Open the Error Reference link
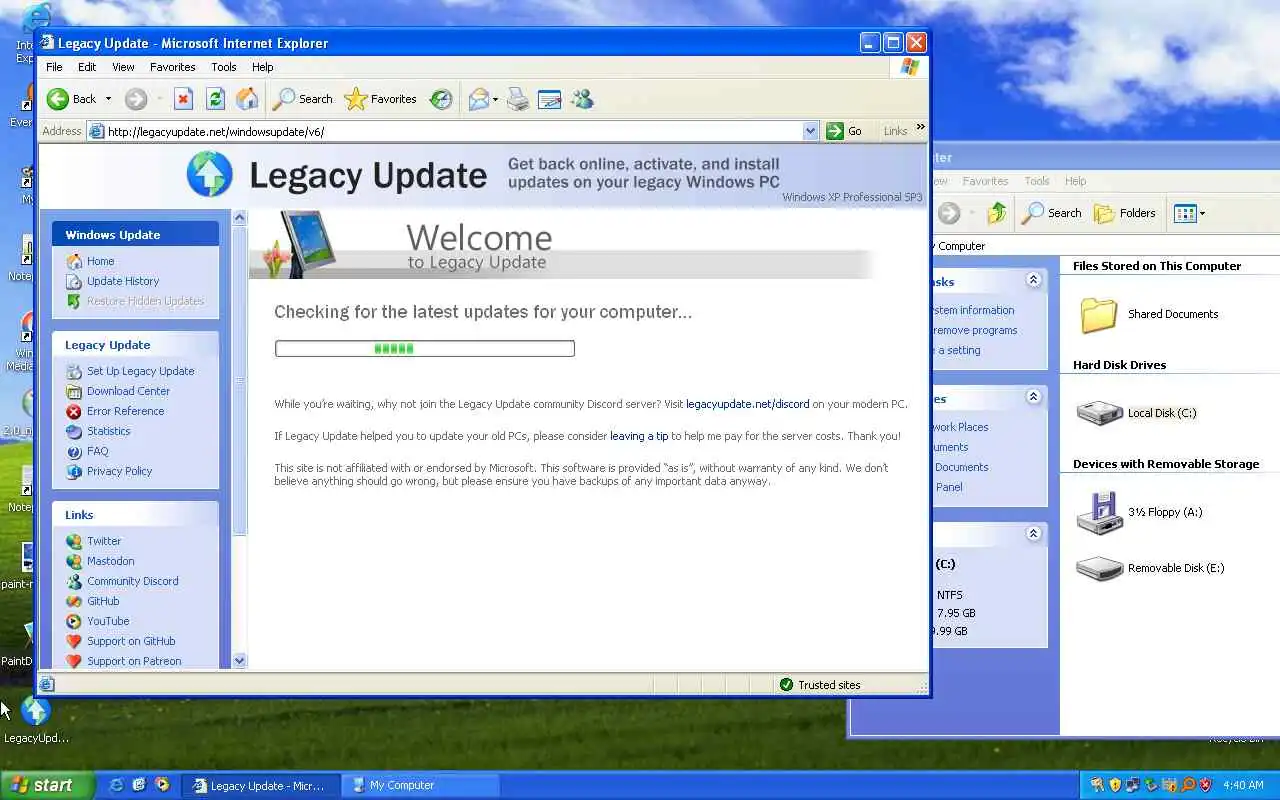Viewport: 1280px width, 800px height. coord(125,411)
